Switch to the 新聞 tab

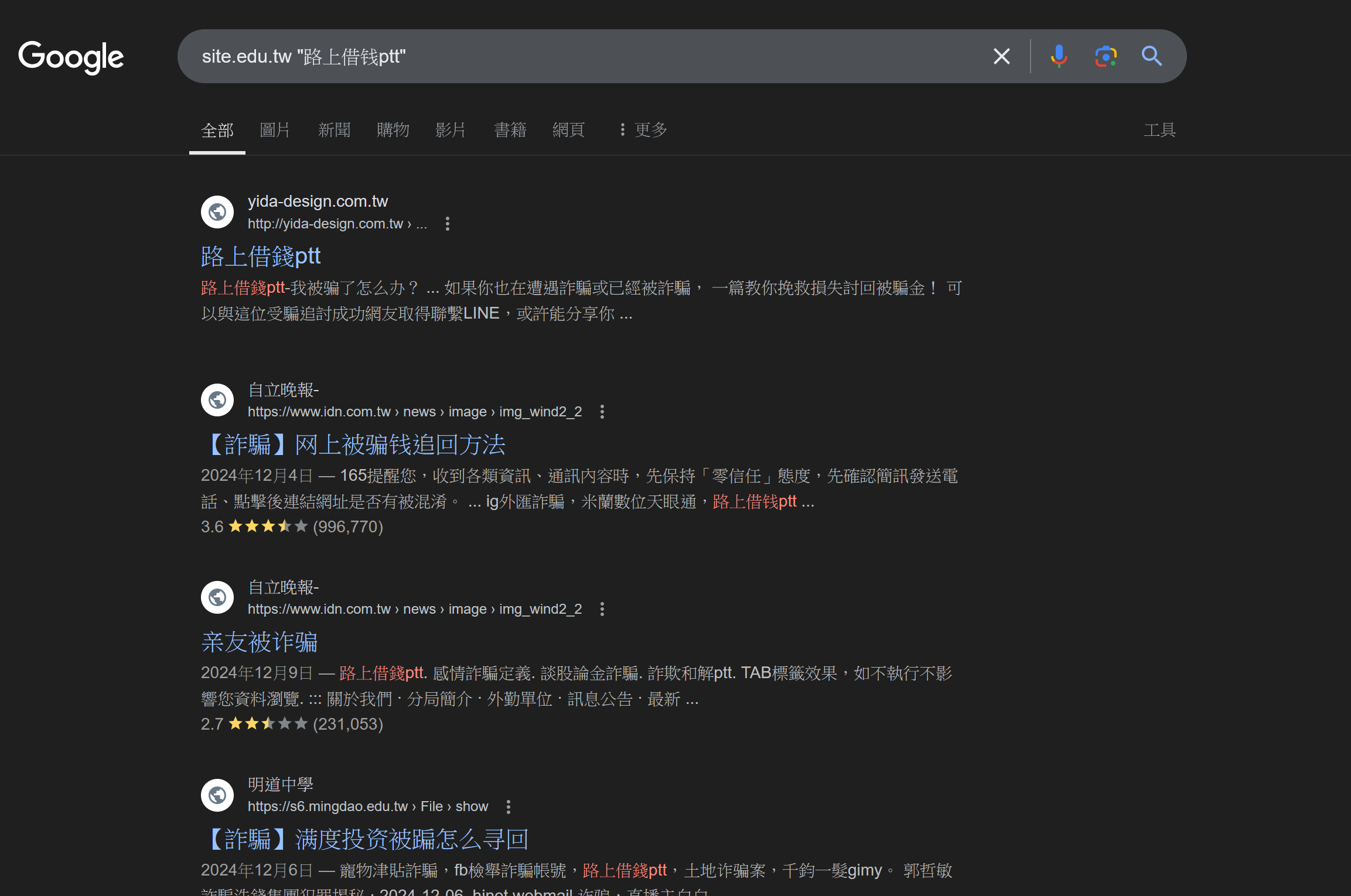(x=334, y=130)
